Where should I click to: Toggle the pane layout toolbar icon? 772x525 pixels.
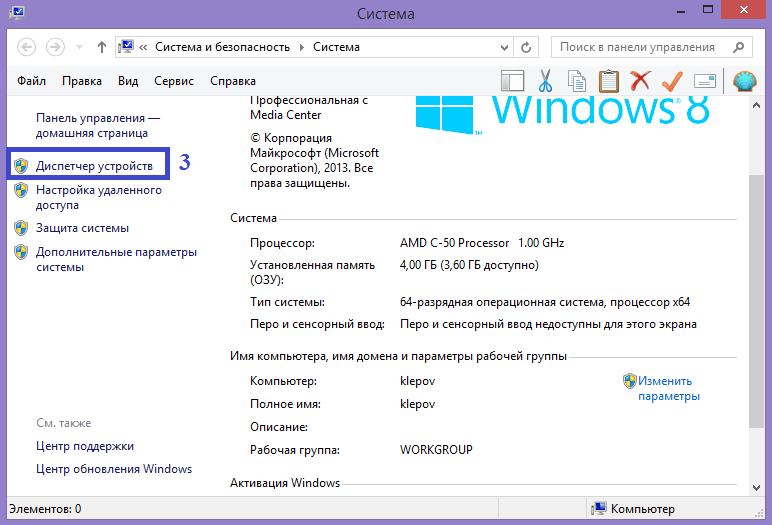[x=513, y=81]
